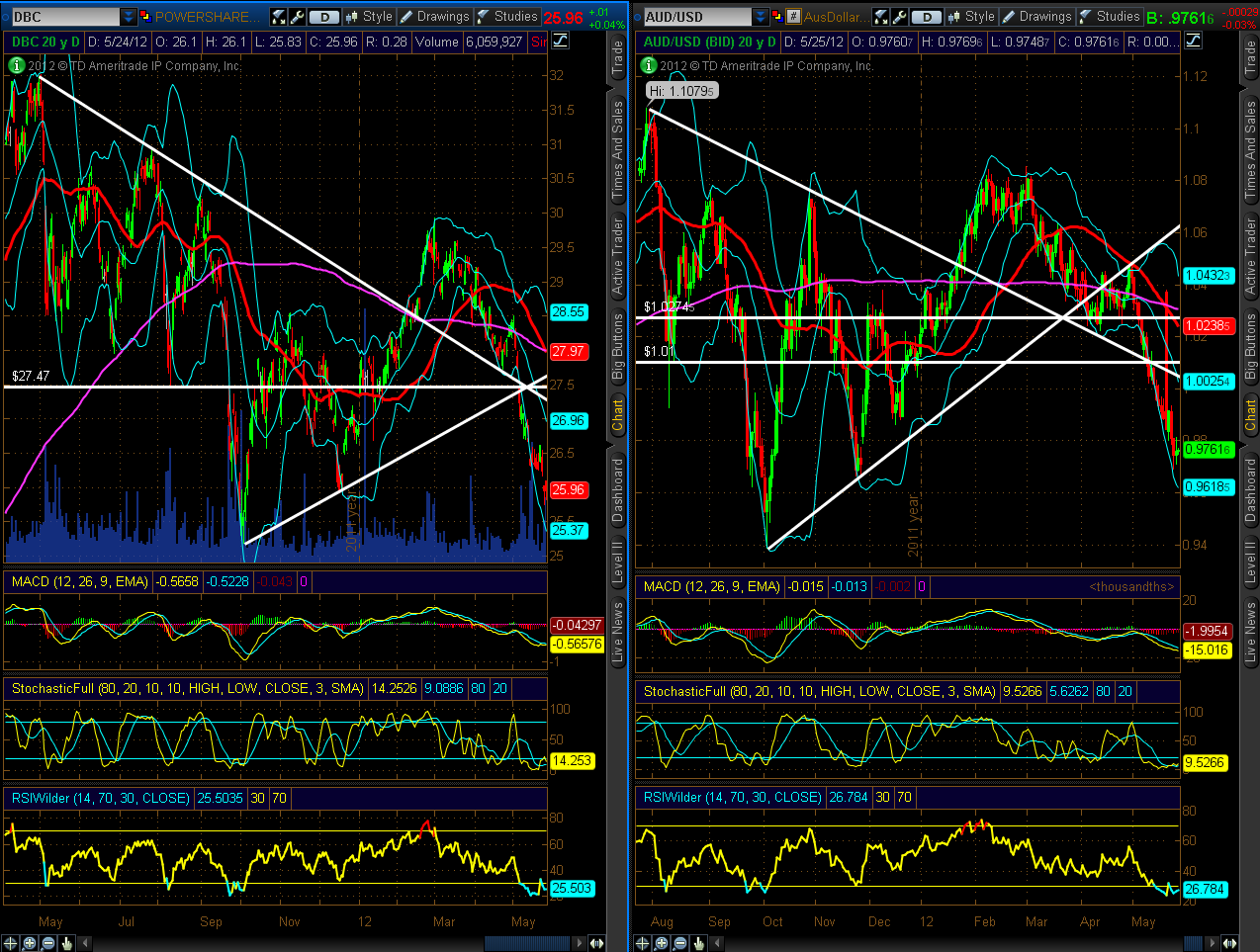The height and width of the screenshot is (952, 1260).
Task: Select D timeframe button on DBC chart
Action: [323, 17]
